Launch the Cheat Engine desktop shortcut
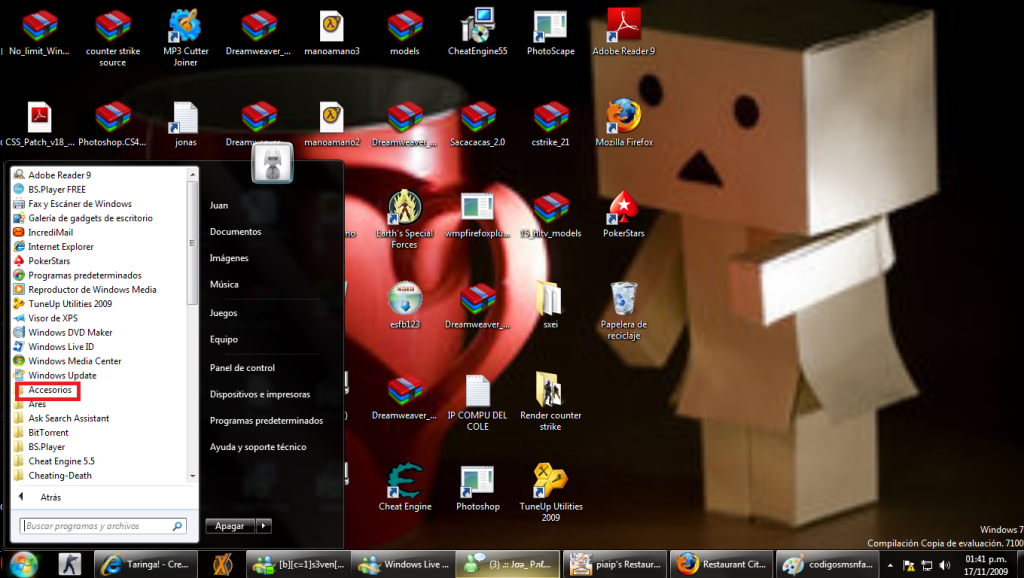Screen dimensions: 1024x578 405,487
